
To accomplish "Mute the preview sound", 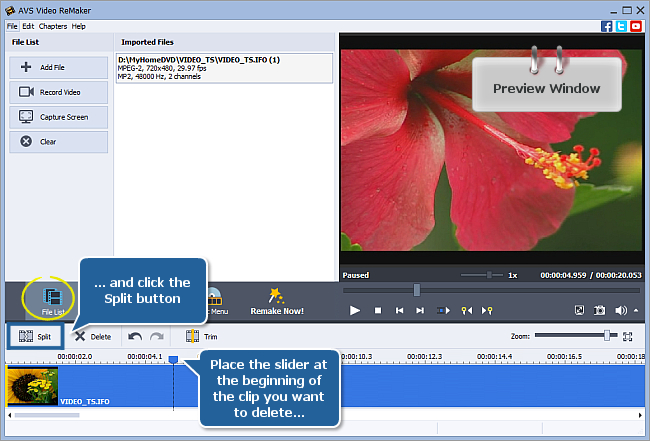I will coord(621,310).
